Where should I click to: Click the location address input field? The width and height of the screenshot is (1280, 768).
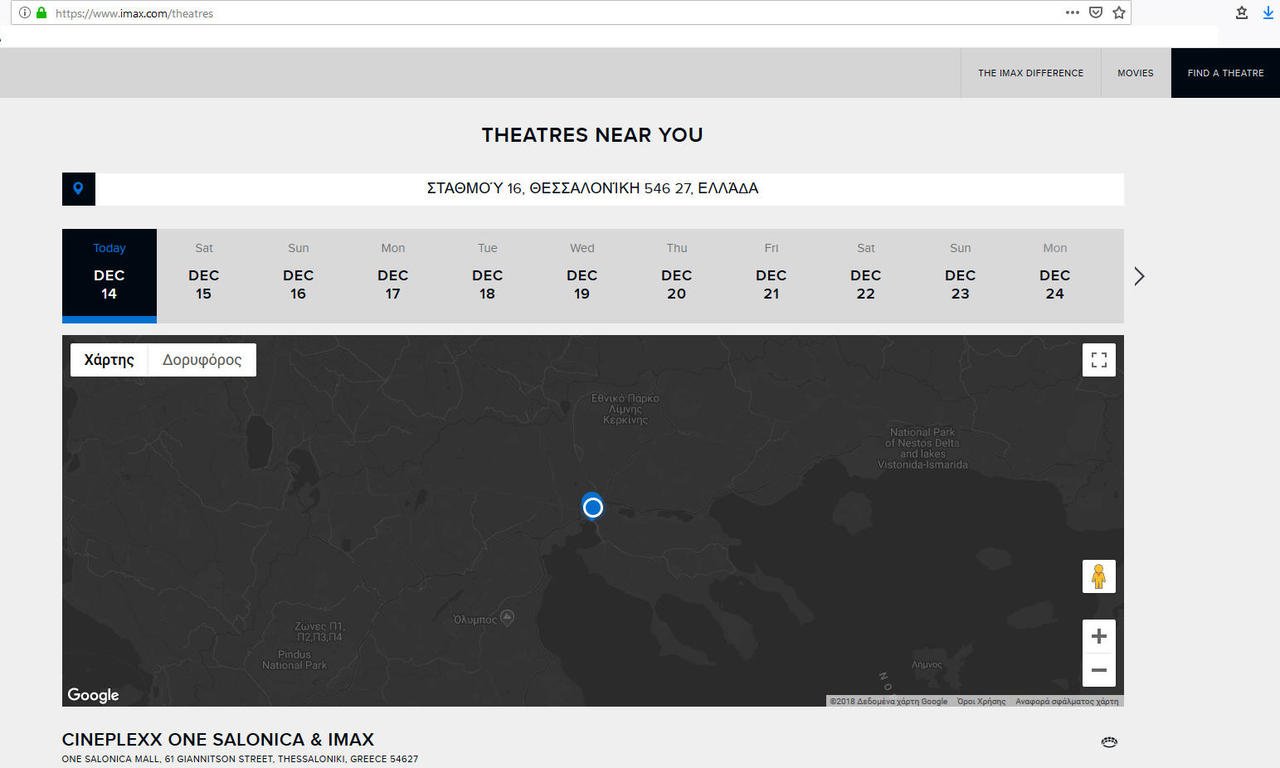609,188
